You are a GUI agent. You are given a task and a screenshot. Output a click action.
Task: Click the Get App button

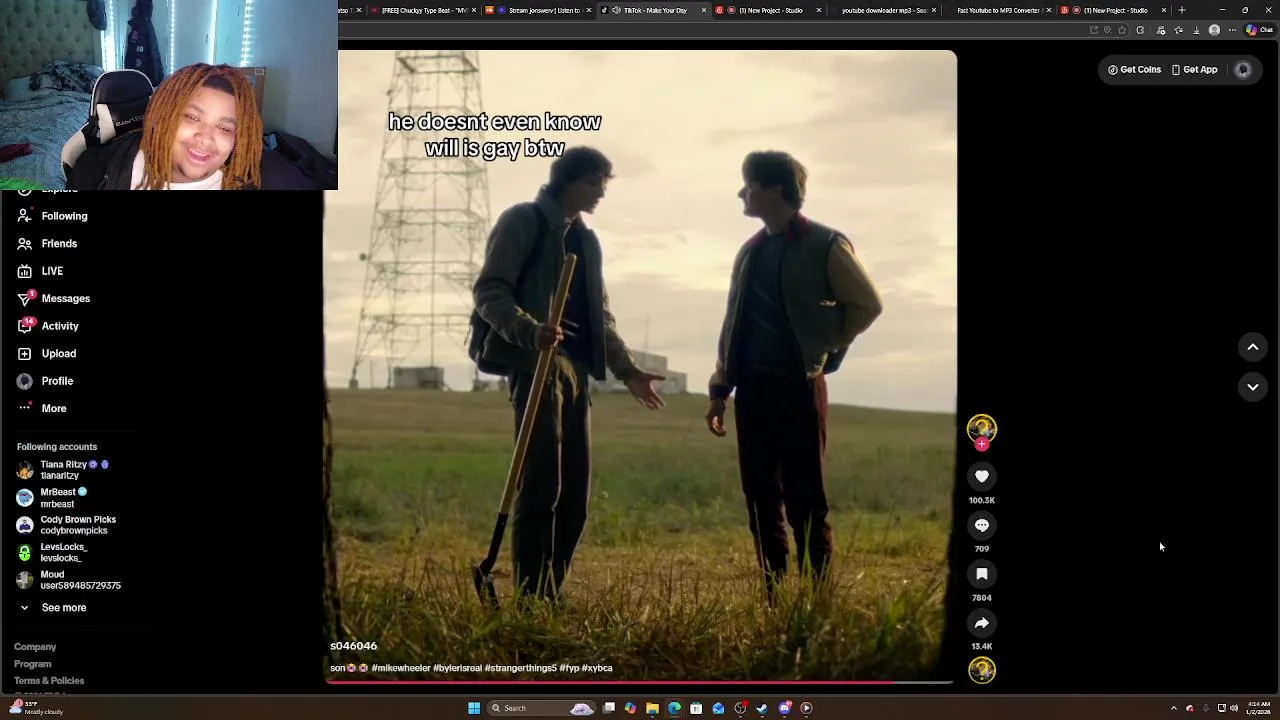click(1194, 70)
